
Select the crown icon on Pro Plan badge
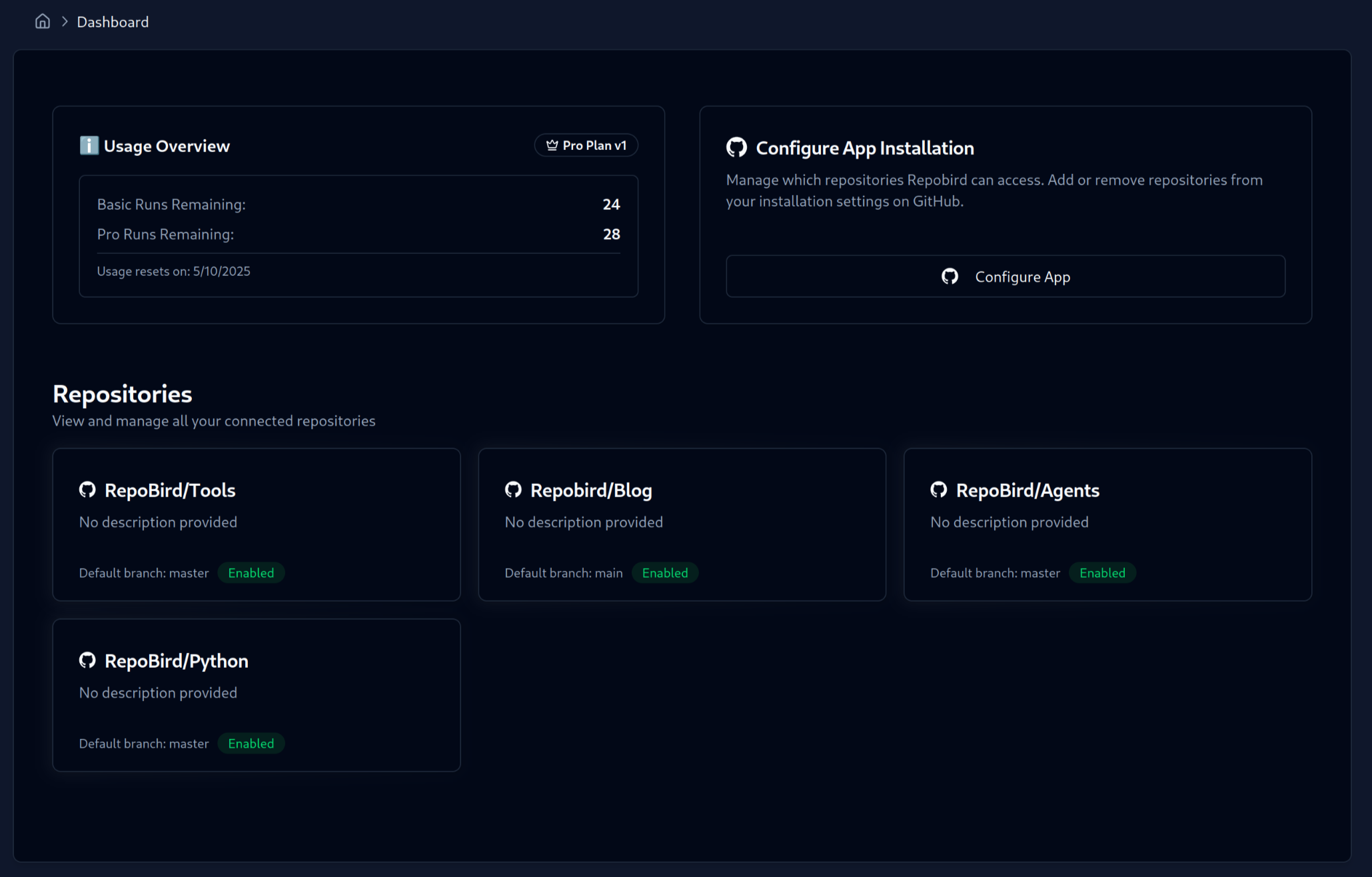551,145
